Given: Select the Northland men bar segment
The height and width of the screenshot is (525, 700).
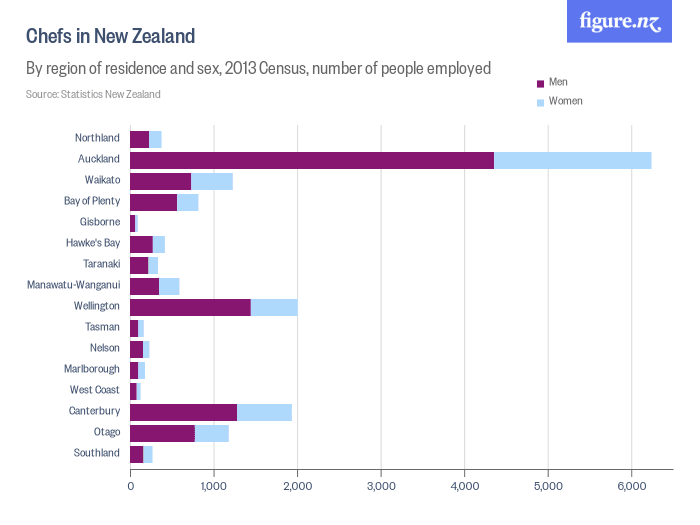Looking at the screenshot, I should click(x=139, y=138).
